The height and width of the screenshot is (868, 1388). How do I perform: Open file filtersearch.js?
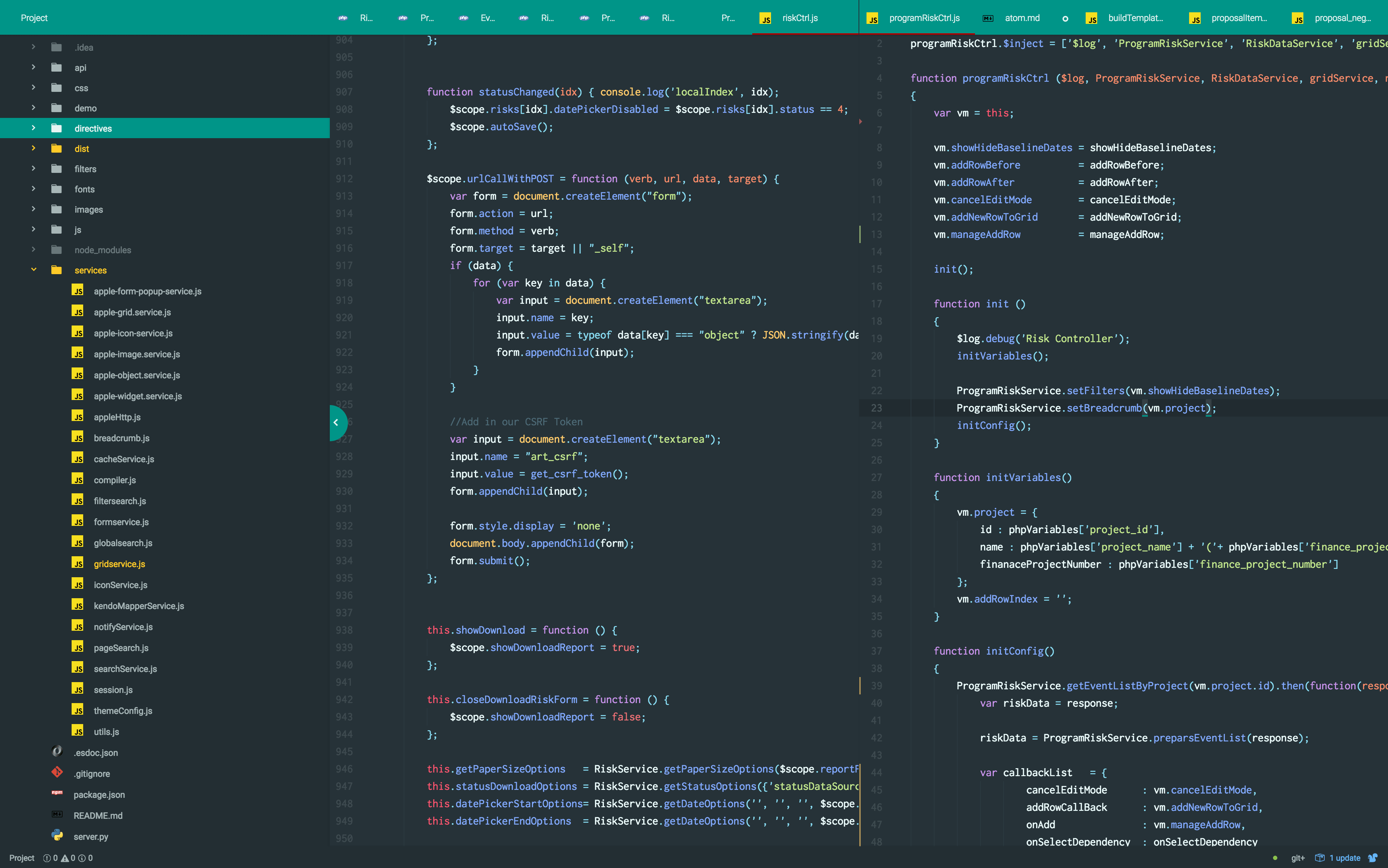[120, 501]
